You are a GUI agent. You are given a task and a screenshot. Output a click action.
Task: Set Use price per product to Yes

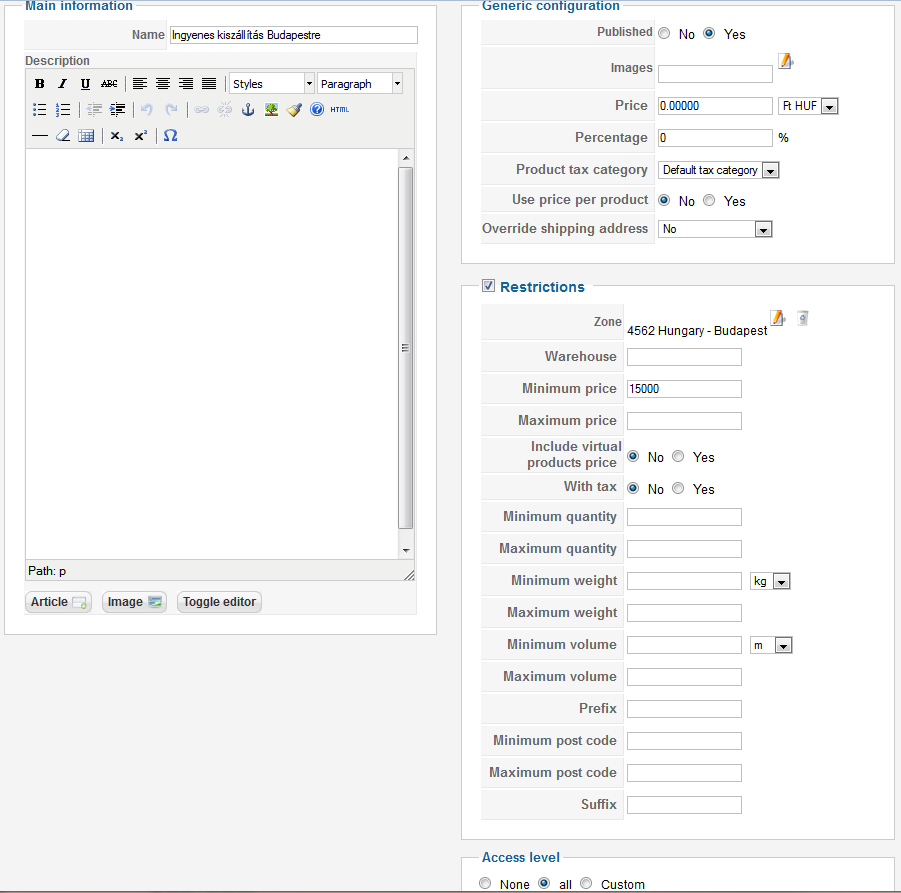coord(709,200)
